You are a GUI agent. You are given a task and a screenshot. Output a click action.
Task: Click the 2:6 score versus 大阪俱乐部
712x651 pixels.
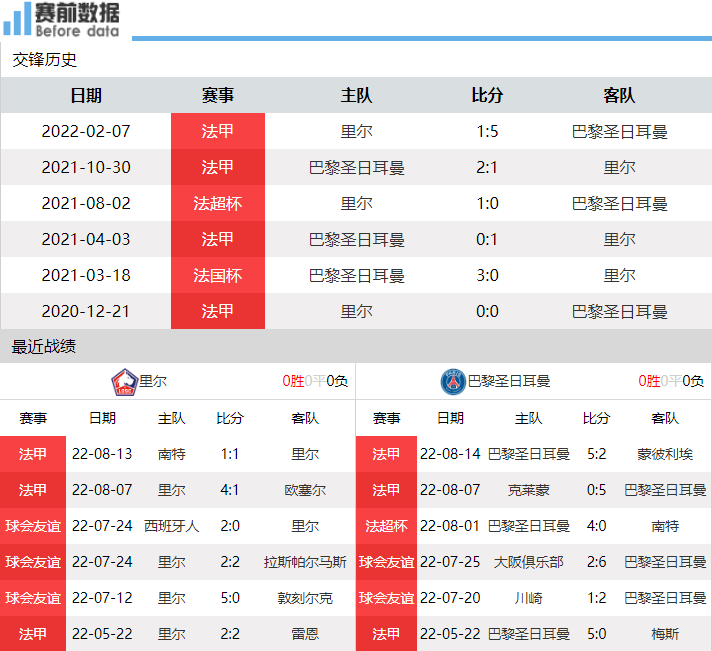pos(596,562)
